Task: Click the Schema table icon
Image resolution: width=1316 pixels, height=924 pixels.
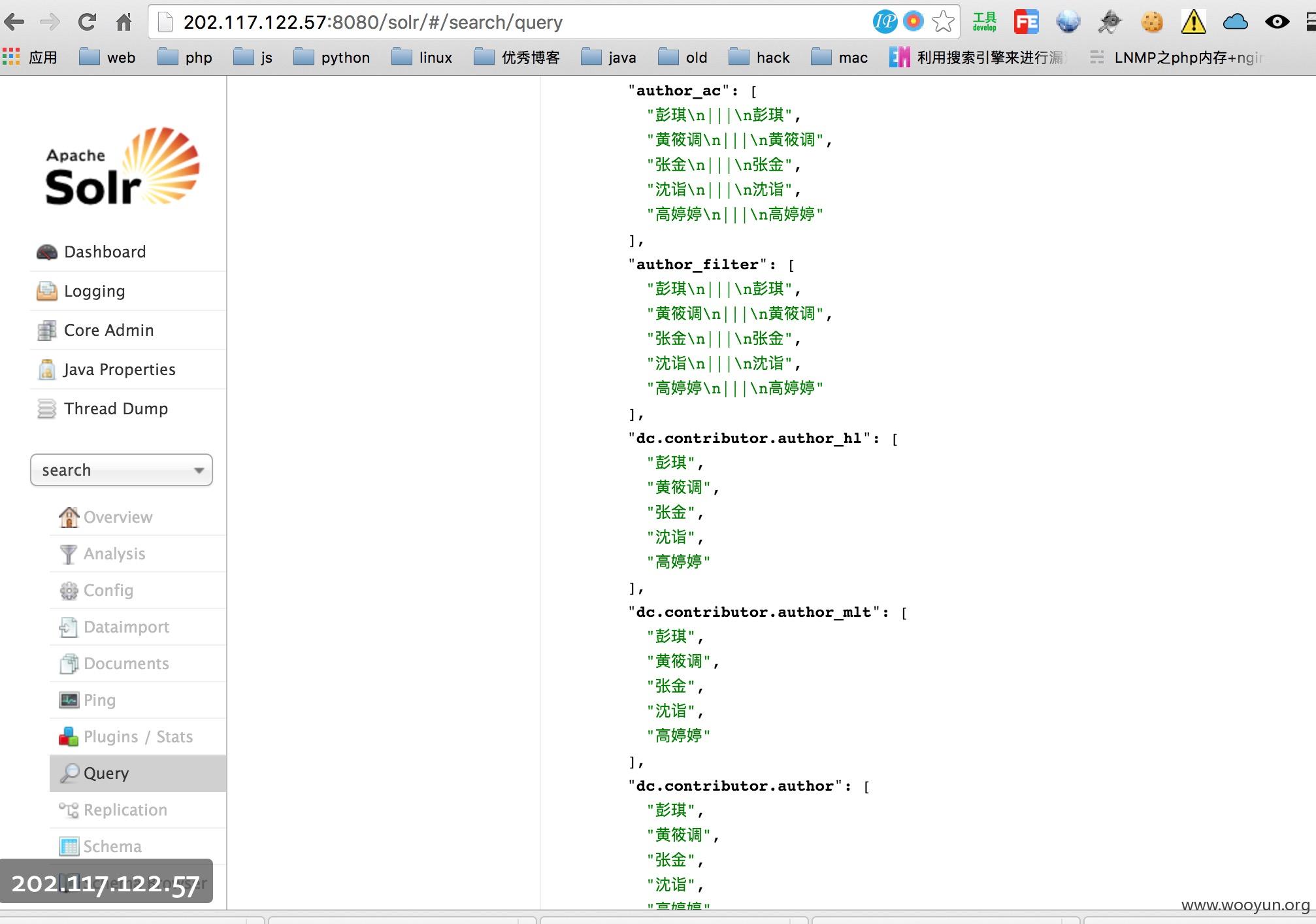Action: [x=69, y=846]
